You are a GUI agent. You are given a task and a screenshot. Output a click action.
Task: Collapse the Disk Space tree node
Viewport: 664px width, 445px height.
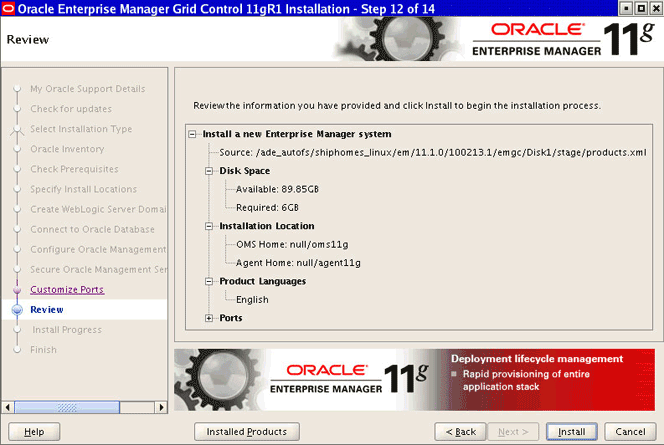[209, 171]
